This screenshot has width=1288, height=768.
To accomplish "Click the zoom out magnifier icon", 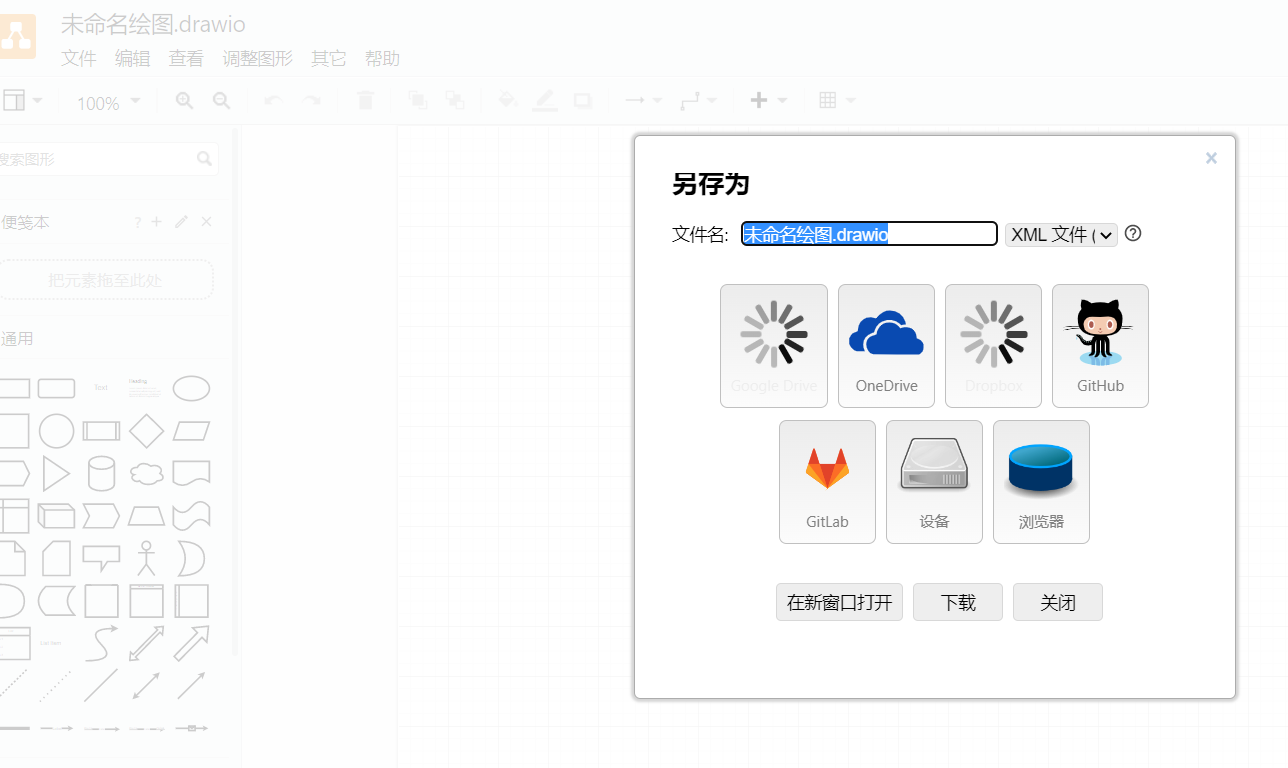I will pyautogui.click(x=222, y=100).
